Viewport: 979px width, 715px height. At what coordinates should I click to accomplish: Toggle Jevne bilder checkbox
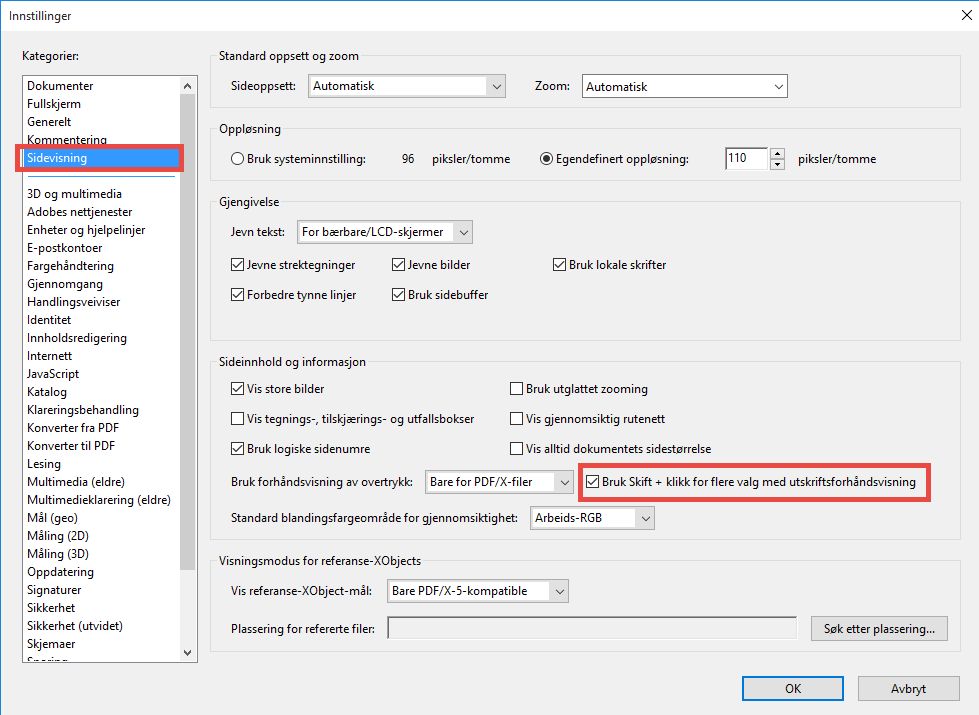coord(398,265)
